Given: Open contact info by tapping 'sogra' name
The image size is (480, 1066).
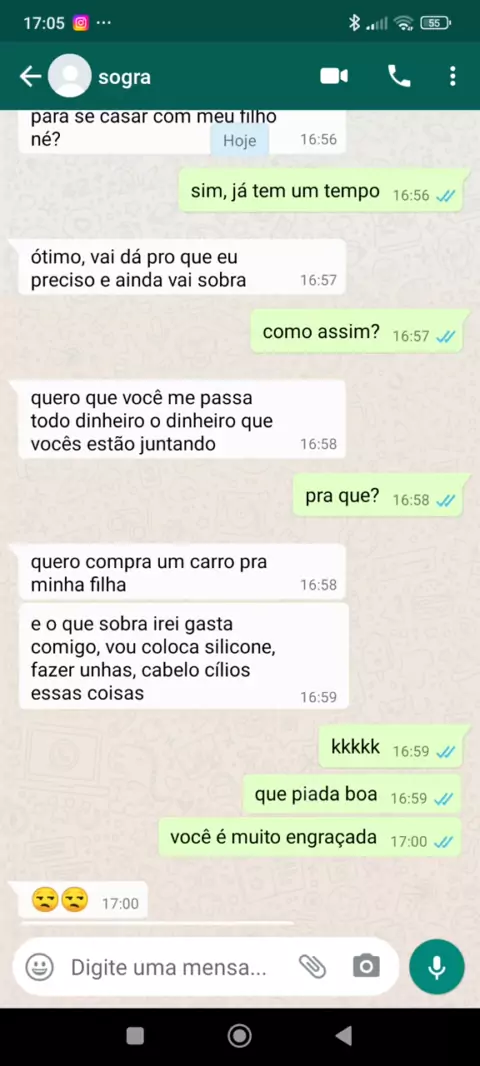Looking at the screenshot, I should pos(124,78).
